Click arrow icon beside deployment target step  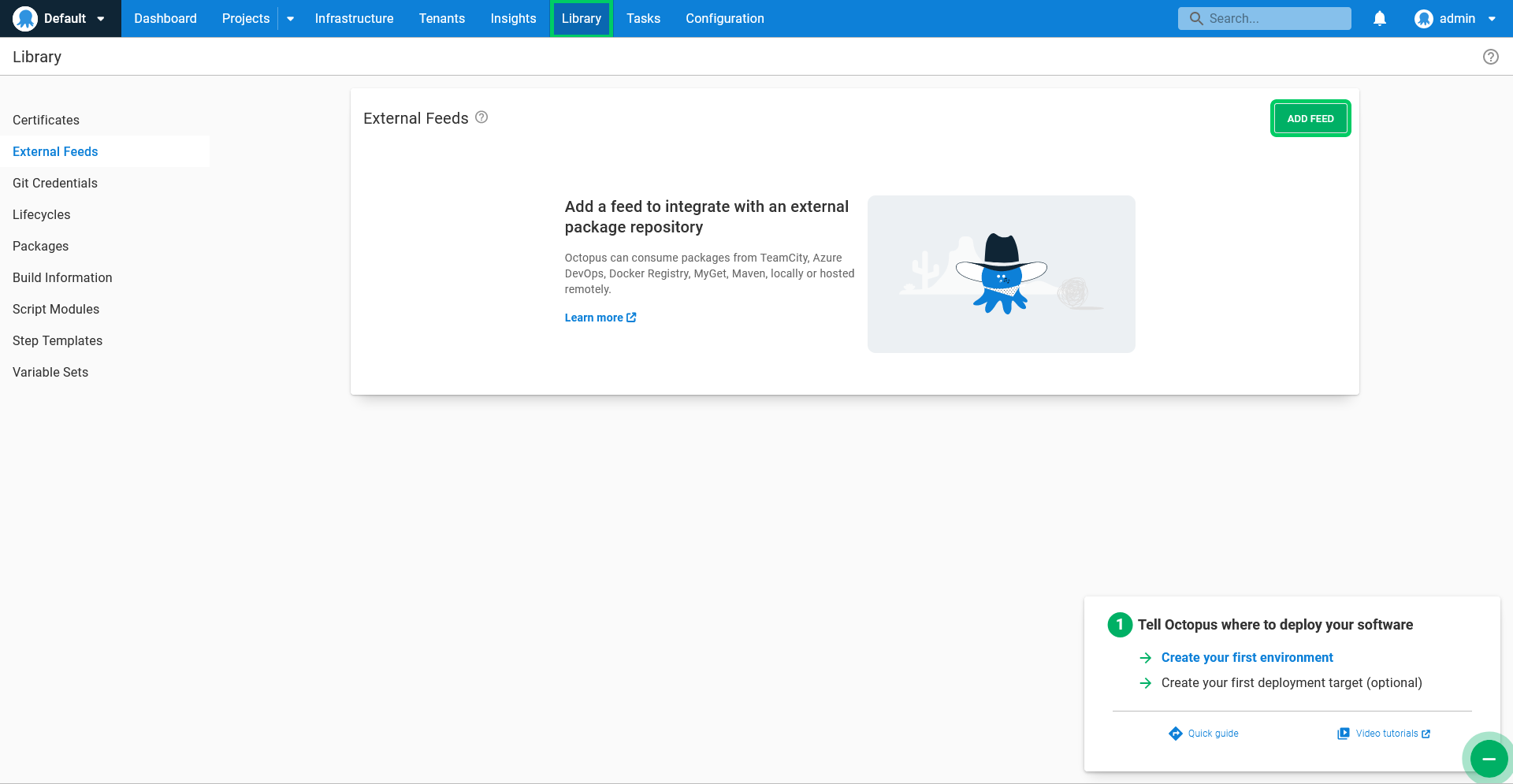click(1146, 683)
